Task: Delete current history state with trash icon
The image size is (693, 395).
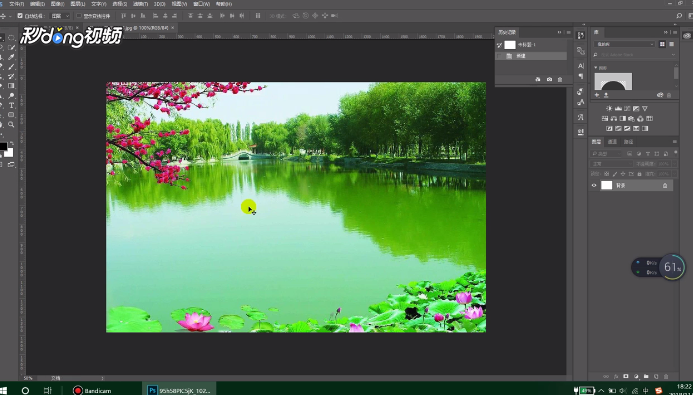Action: [560, 80]
